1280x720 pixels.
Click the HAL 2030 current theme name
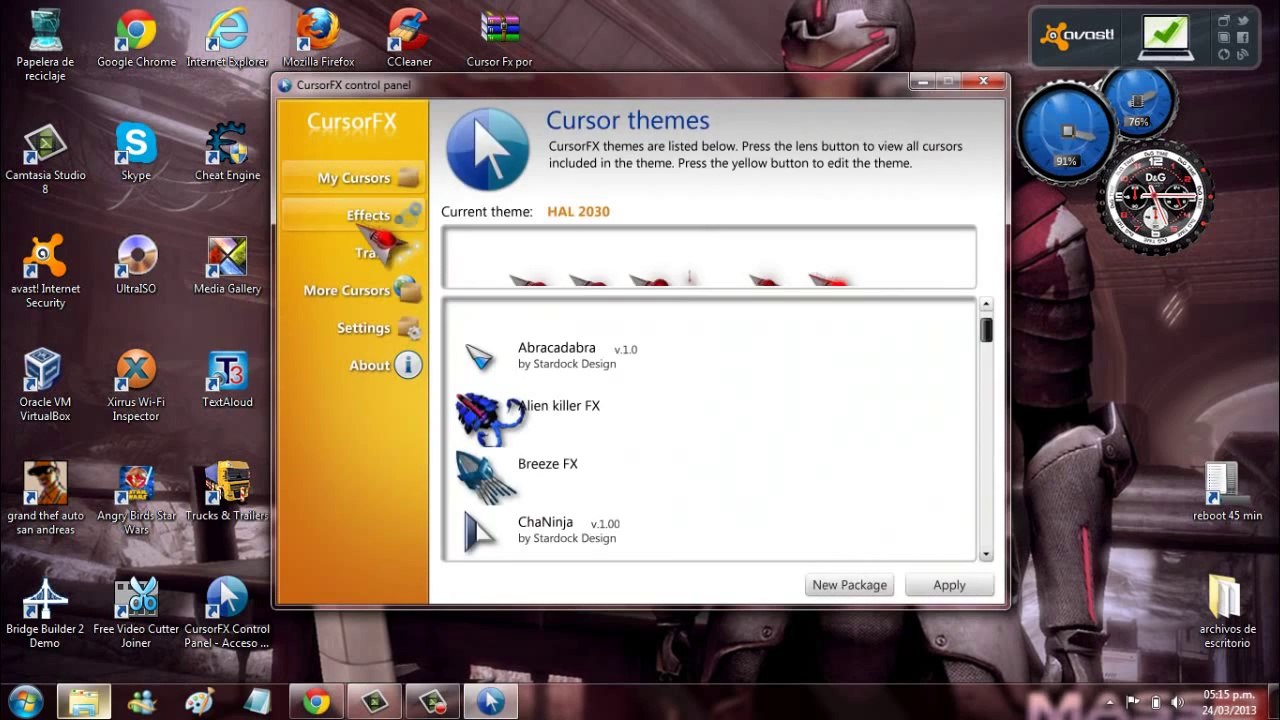578,212
